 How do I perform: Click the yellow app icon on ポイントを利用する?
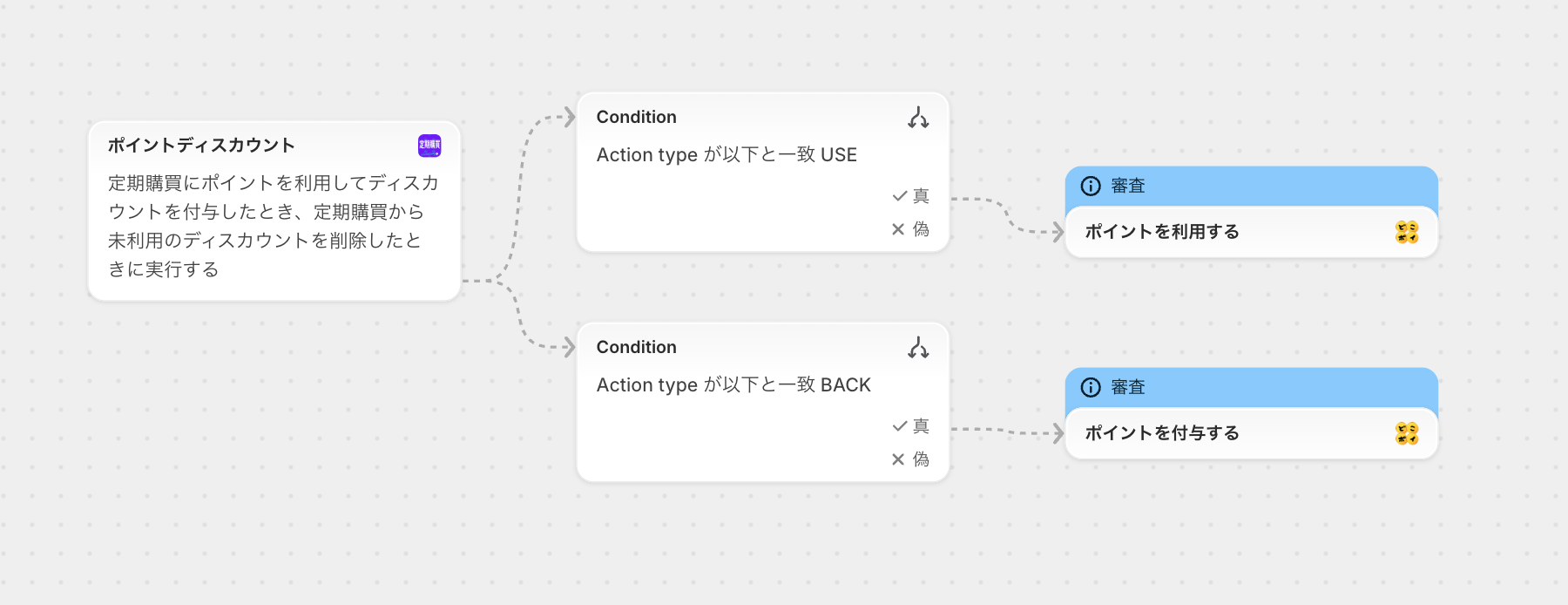click(x=1406, y=232)
